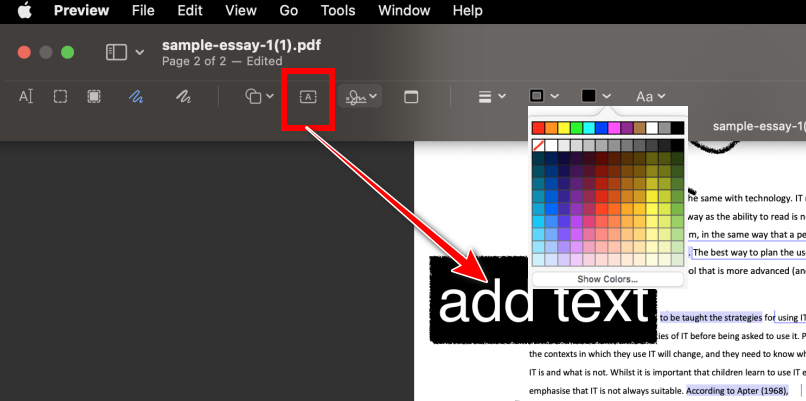
Task: Pick the Draw pen tool
Action: click(x=184, y=96)
